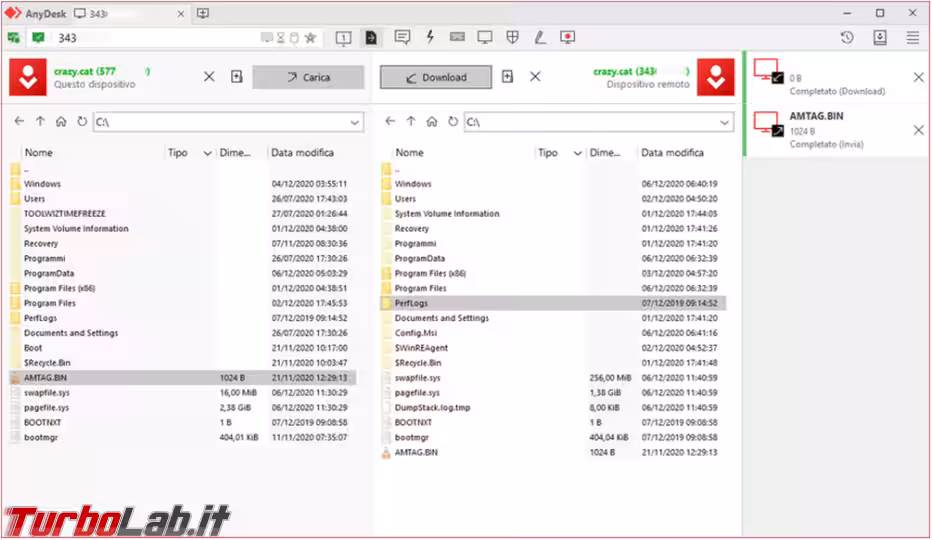Click the Download button

[x=436, y=77]
